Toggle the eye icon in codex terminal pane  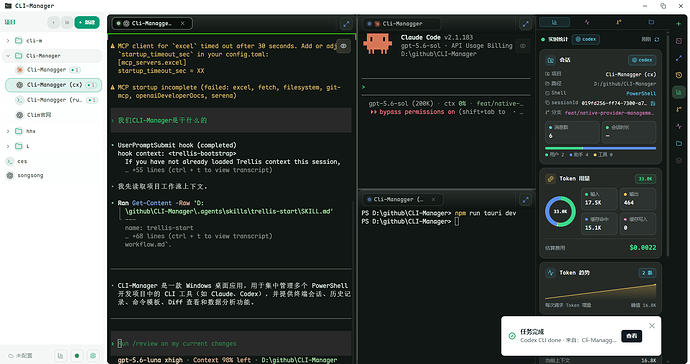click(343, 46)
